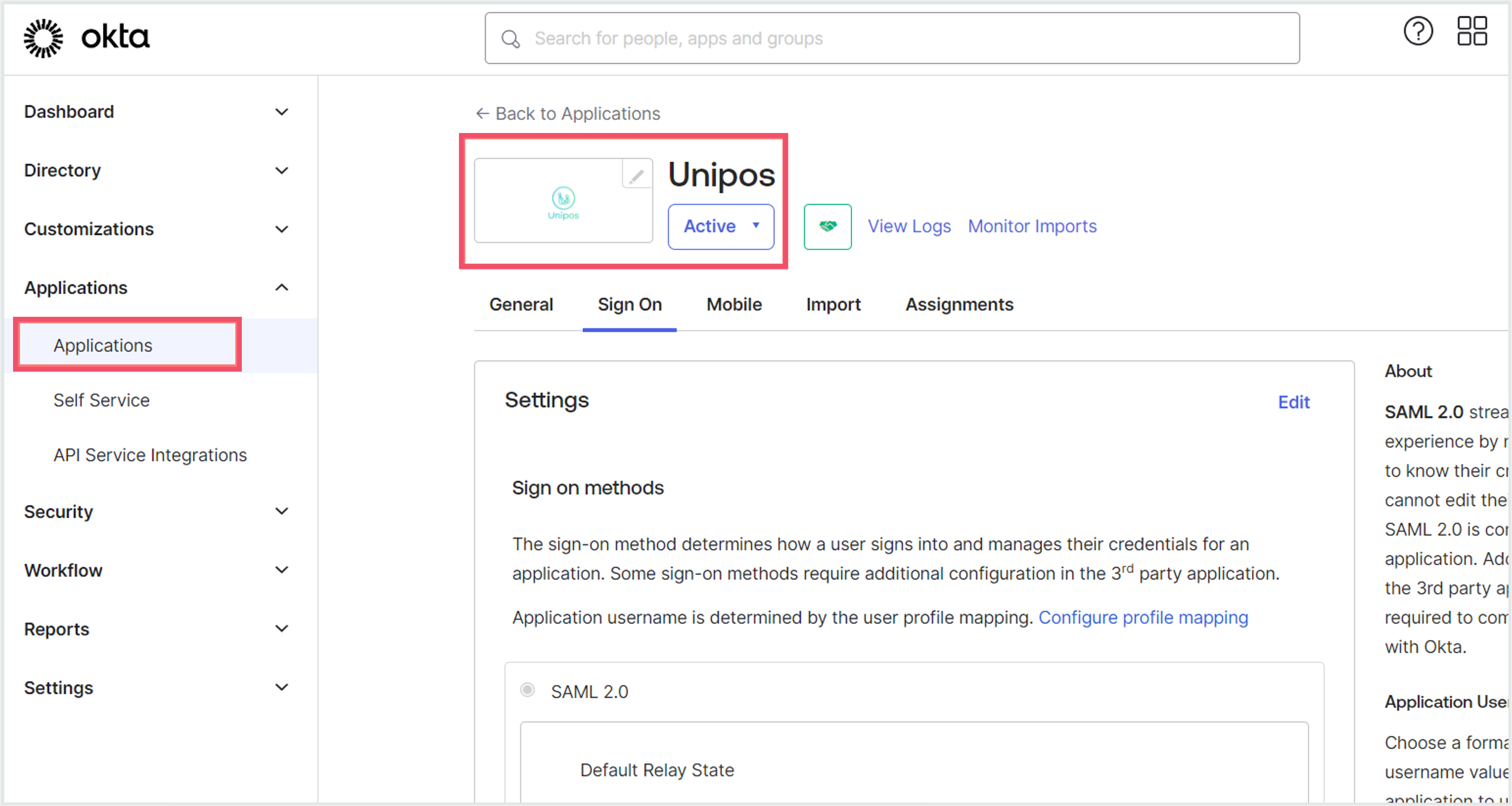
Task: Click the Sign on methods heading
Action: (x=588, y=488)
